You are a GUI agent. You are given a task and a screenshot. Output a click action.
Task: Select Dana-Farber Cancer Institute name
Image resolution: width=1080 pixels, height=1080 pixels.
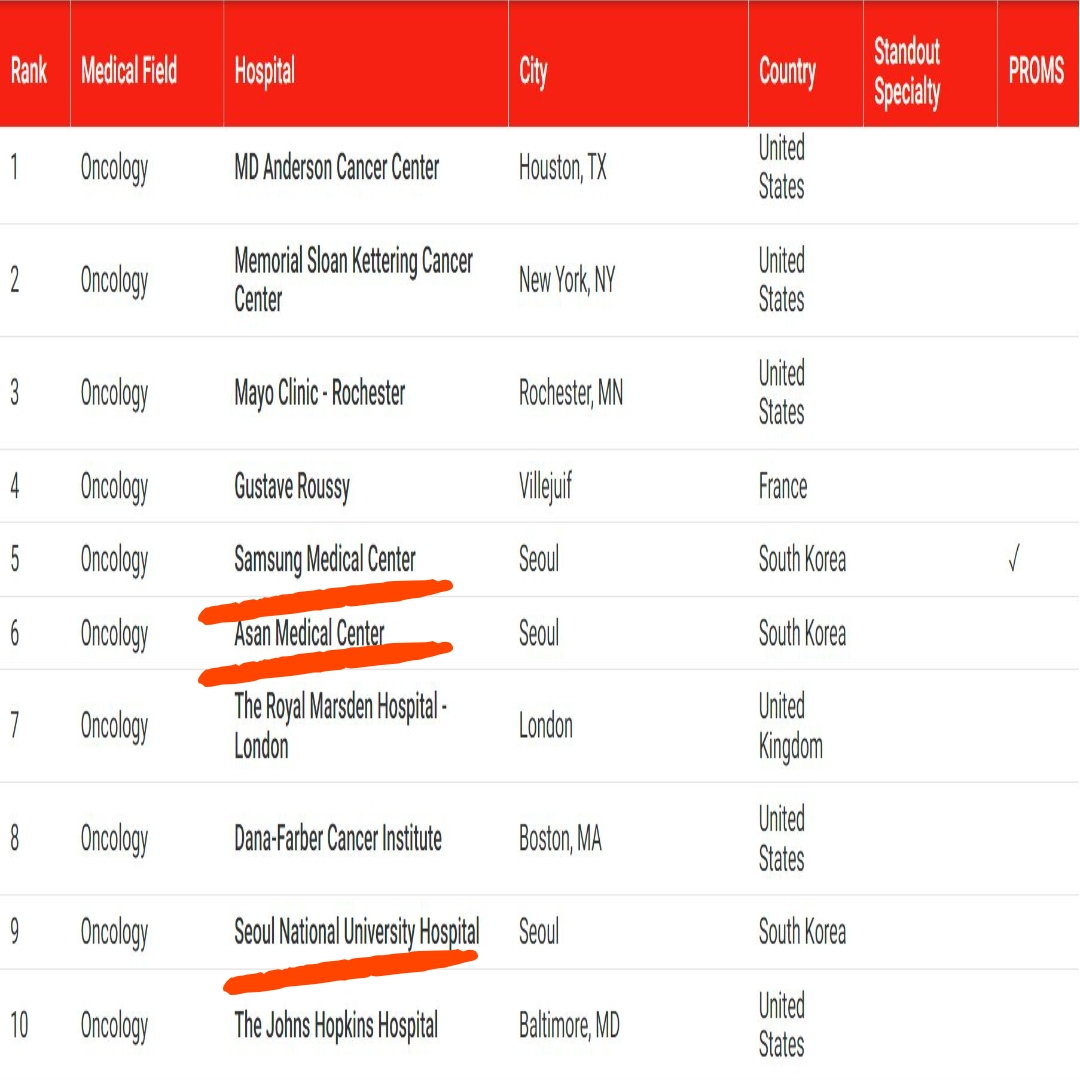pyautogui.click(x=338, y=839)
